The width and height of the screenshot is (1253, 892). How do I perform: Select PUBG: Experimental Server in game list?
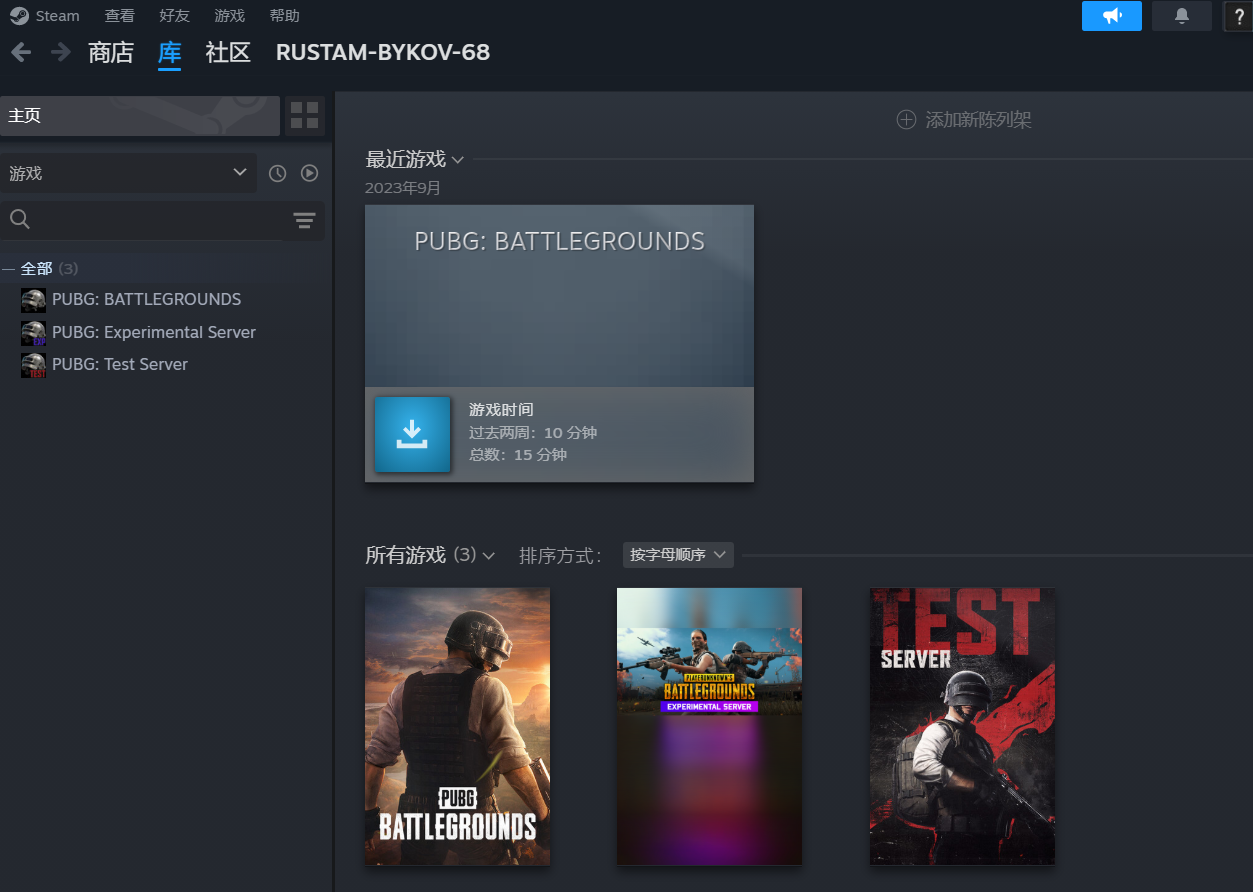(x=153, y=332)
